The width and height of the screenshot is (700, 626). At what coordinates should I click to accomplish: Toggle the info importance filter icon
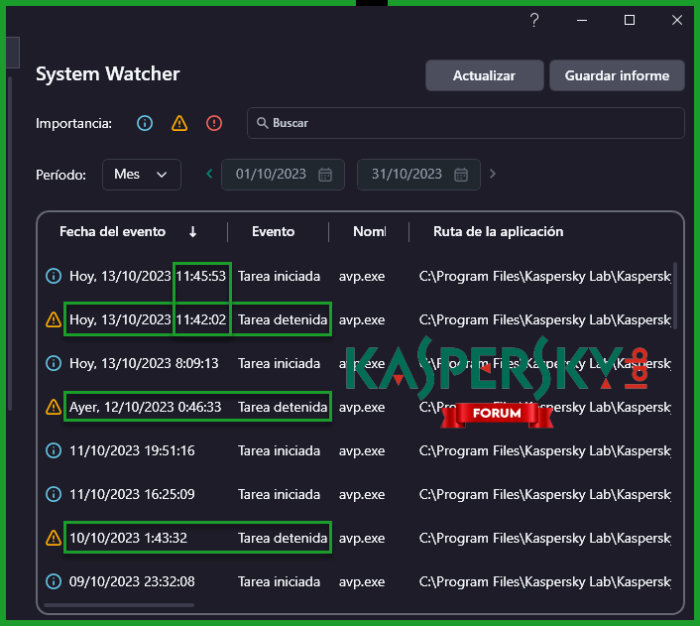(145, 123)
